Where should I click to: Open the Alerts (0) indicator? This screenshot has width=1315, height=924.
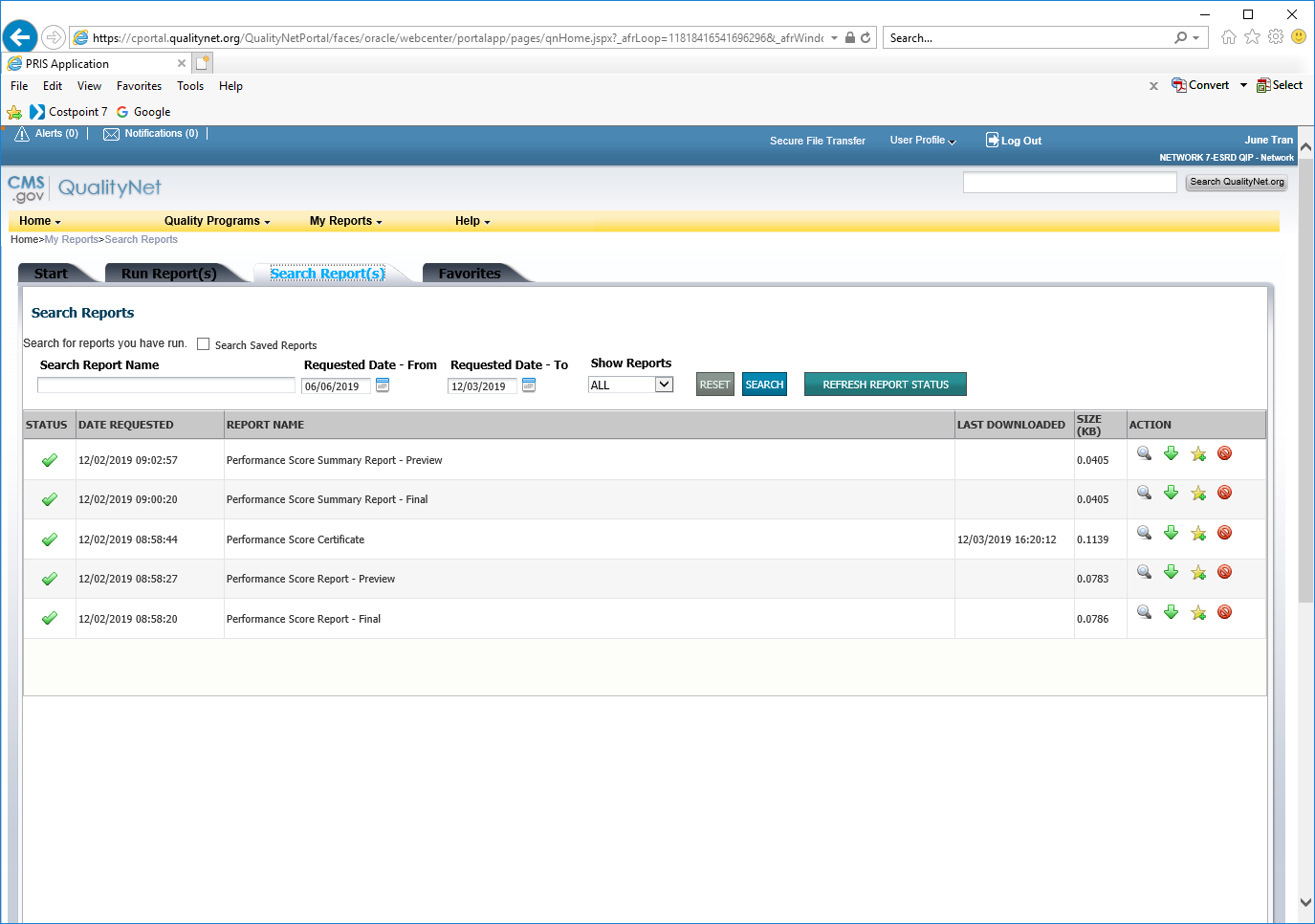tap(47, 134)
